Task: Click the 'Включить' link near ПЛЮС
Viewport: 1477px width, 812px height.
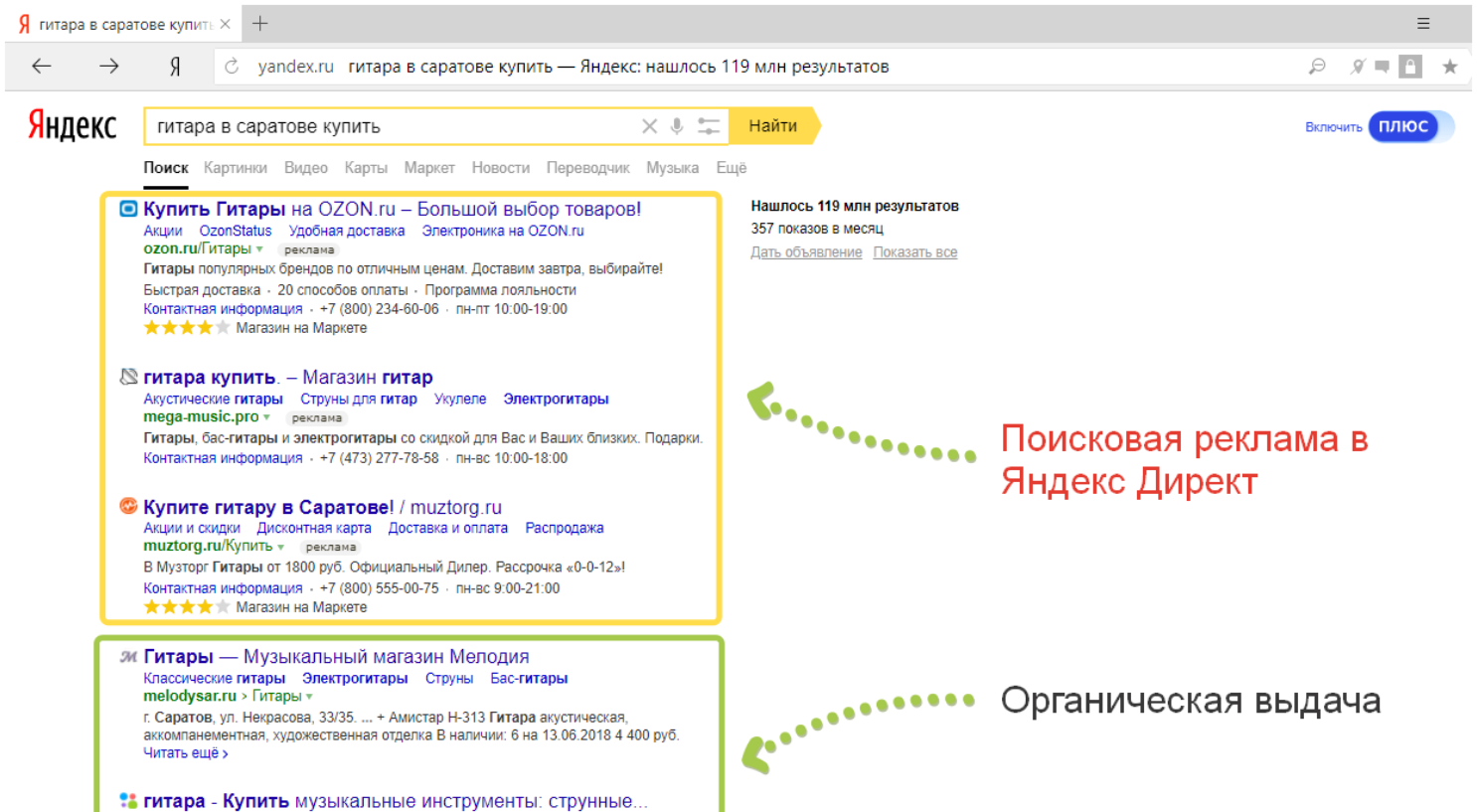Action: point(1333,127)
